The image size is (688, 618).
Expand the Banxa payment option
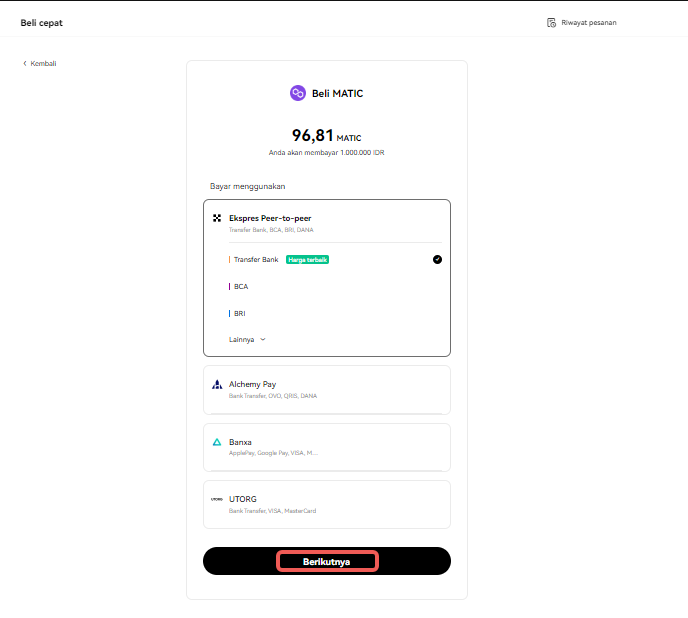pos(327,447)
